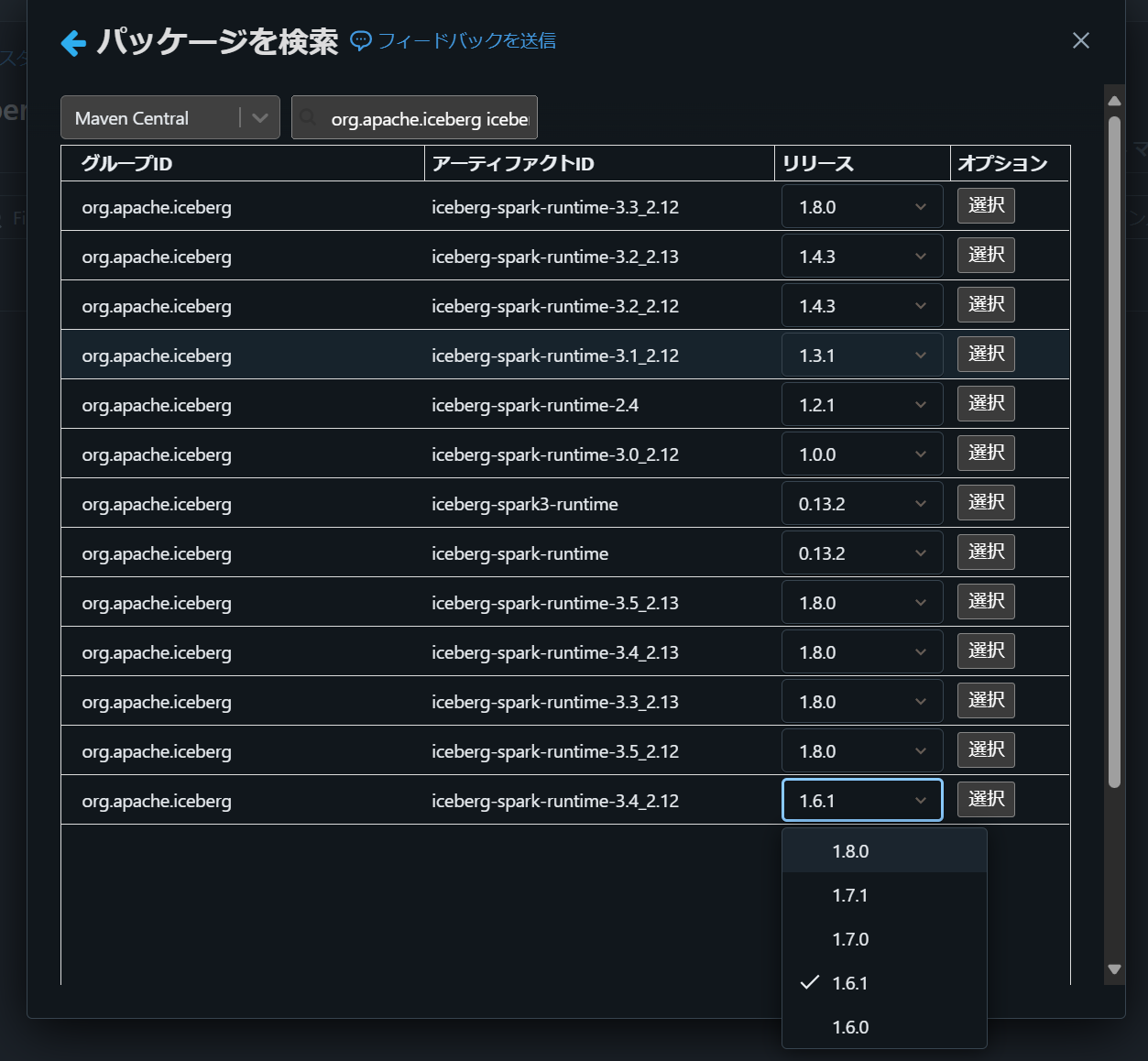Click the back arrow icon
1148x1061 pixels.
[73, 42]
